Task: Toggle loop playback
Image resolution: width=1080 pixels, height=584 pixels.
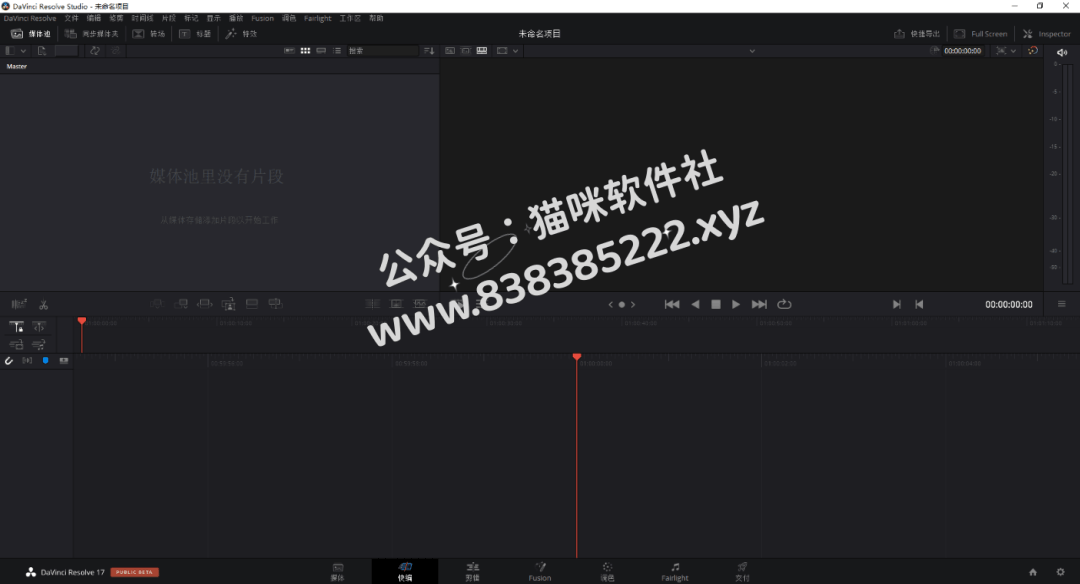Action: 784,304
